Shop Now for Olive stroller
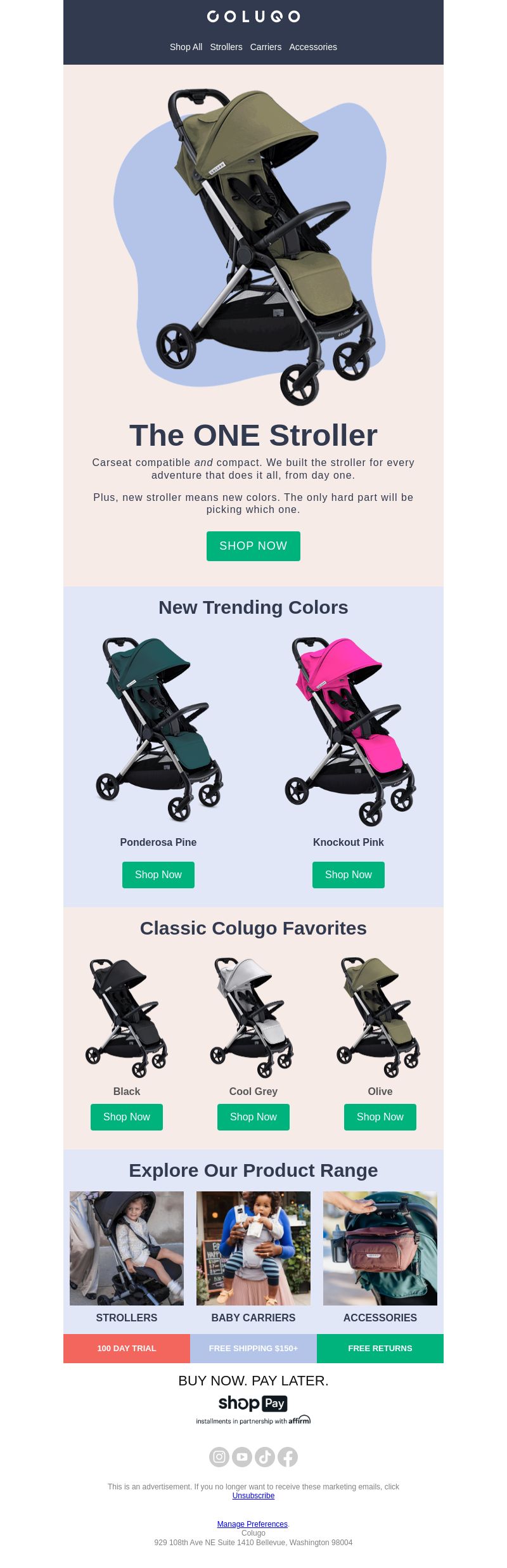Screen dimensions: 507x1568 click(x=380, y=1117)
